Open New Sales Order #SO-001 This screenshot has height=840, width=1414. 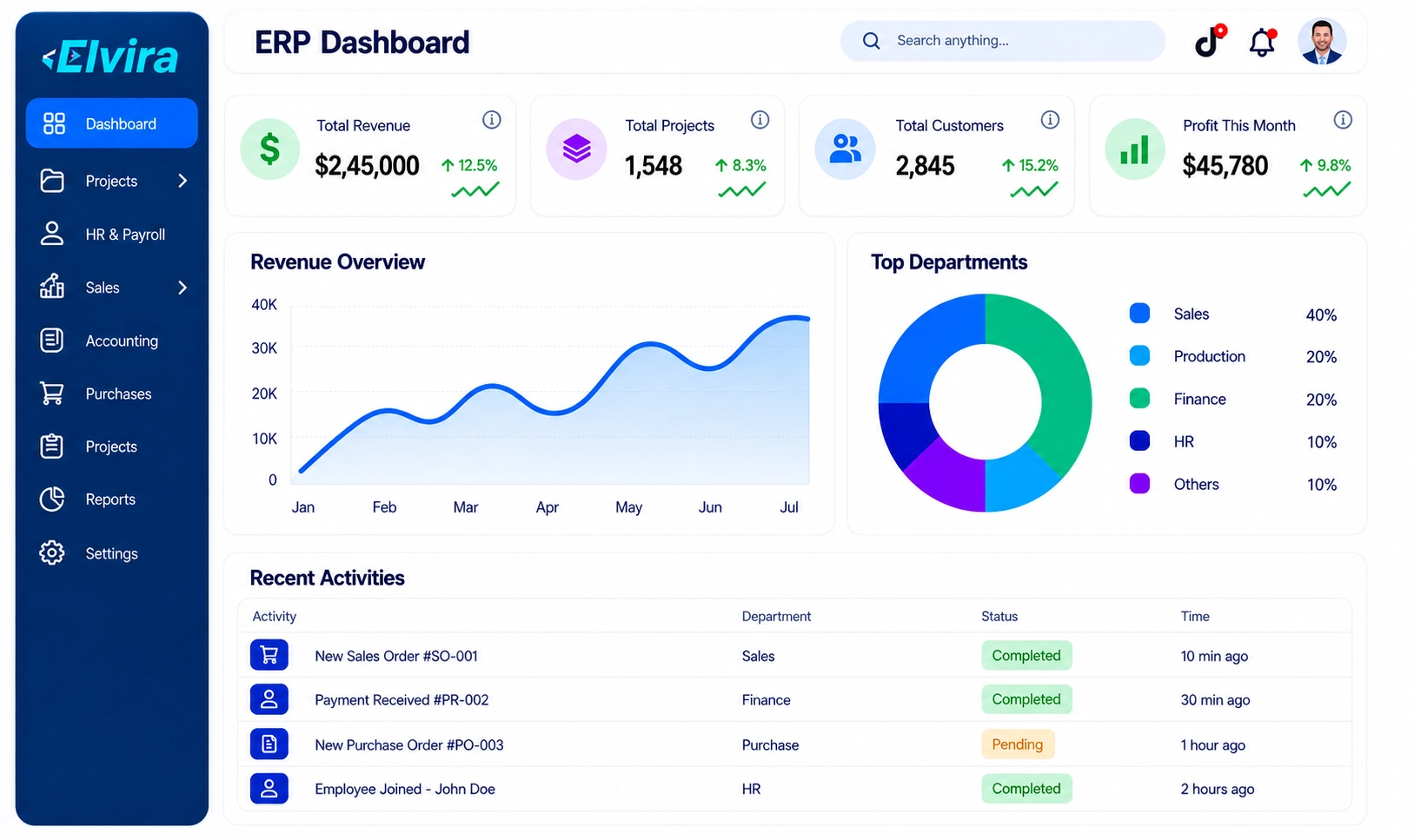[x=396, y=656]
